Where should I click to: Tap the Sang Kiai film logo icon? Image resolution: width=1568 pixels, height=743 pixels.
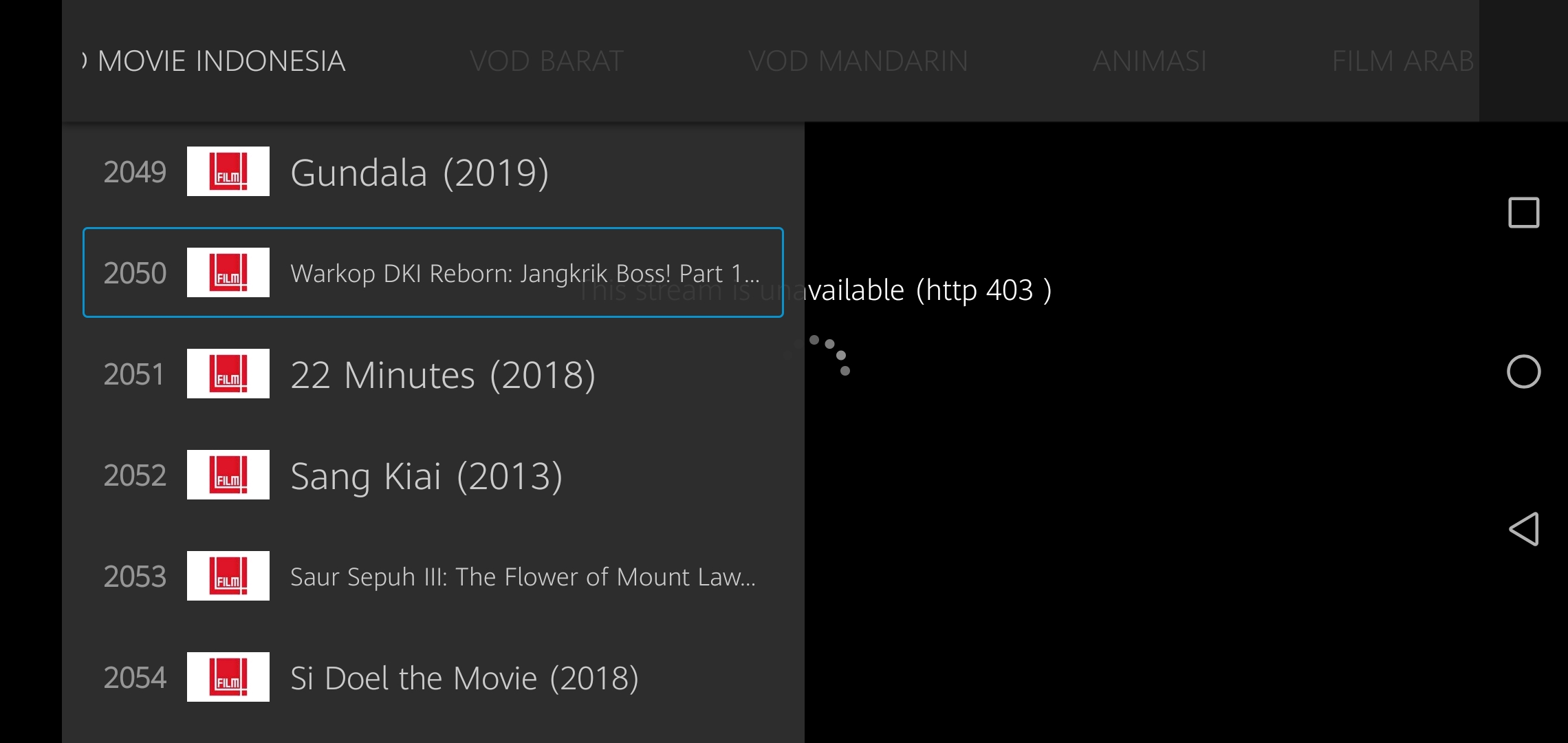228,475
